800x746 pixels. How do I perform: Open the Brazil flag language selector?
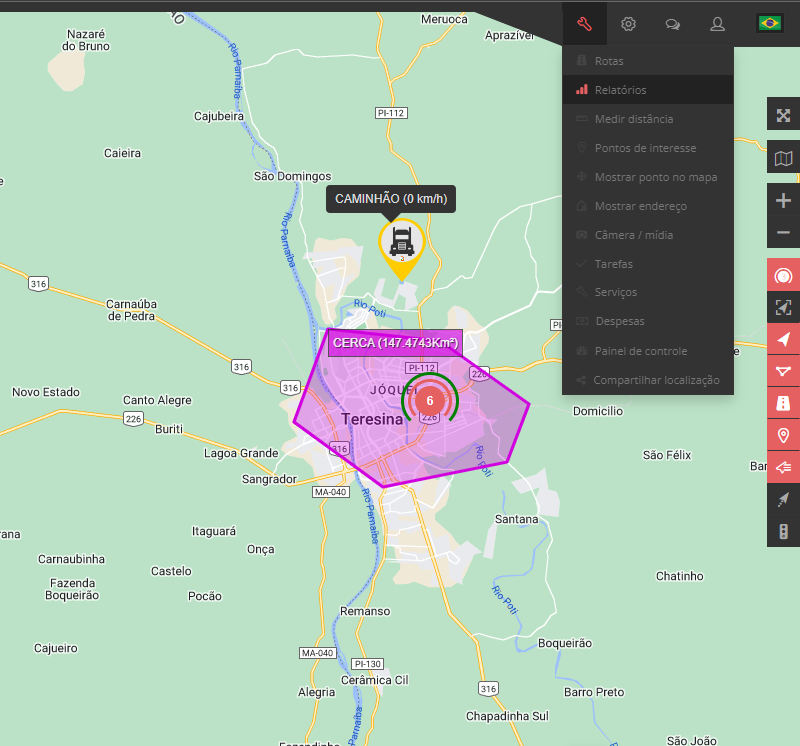(x=769, y=23)
